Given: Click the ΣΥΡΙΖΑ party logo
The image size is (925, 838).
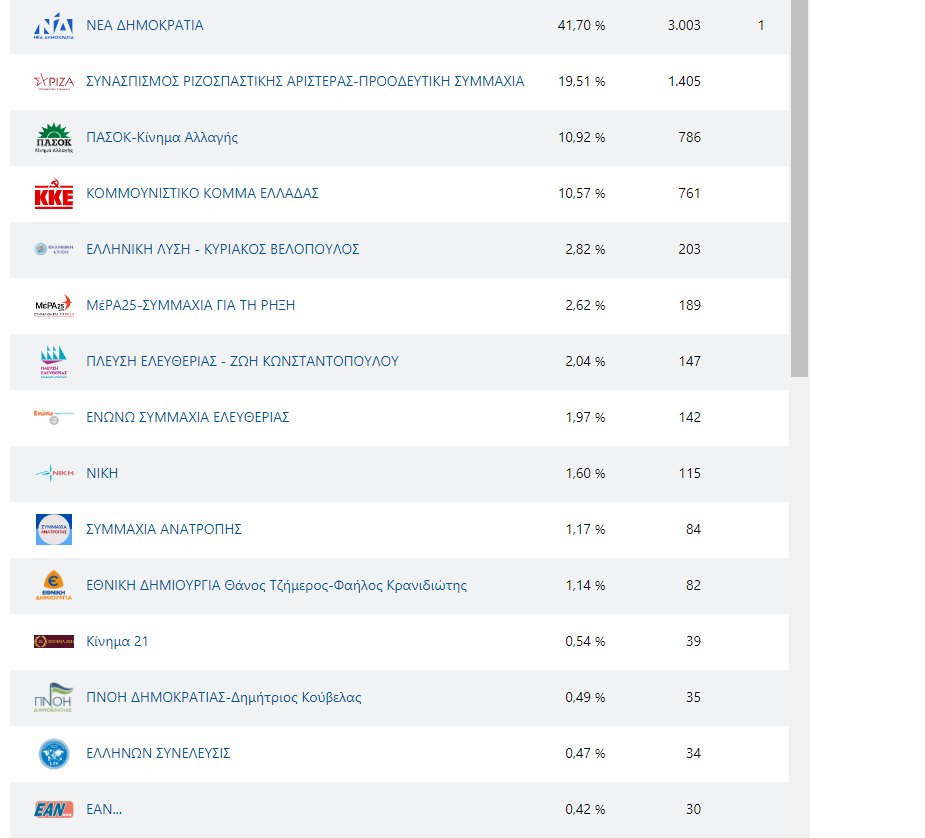Looking at the screenshot, I should click(x=53, y=82).
